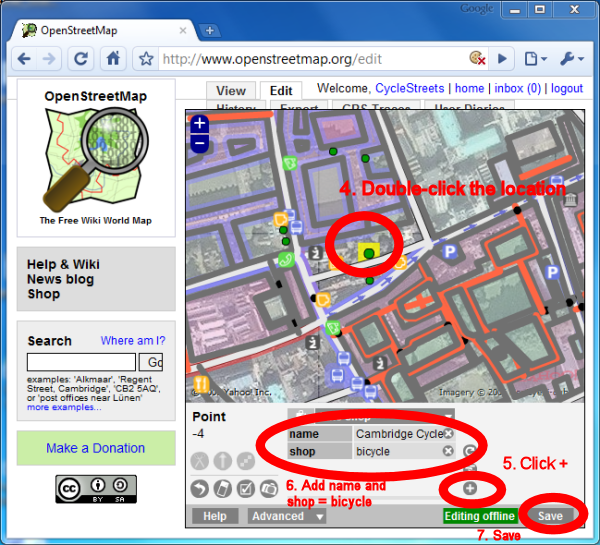
Task: Click the greyed up-arrow icon
Action: pos(223,461)
